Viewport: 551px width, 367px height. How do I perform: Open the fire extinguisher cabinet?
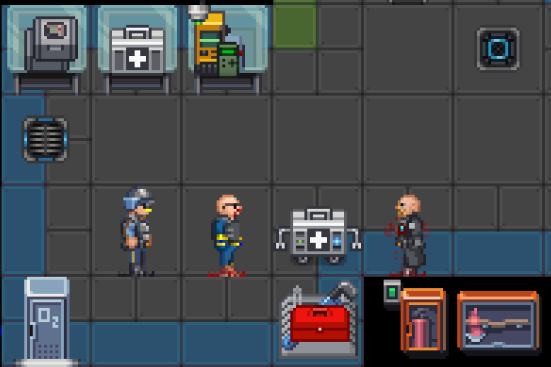click(x=423, y=321)
